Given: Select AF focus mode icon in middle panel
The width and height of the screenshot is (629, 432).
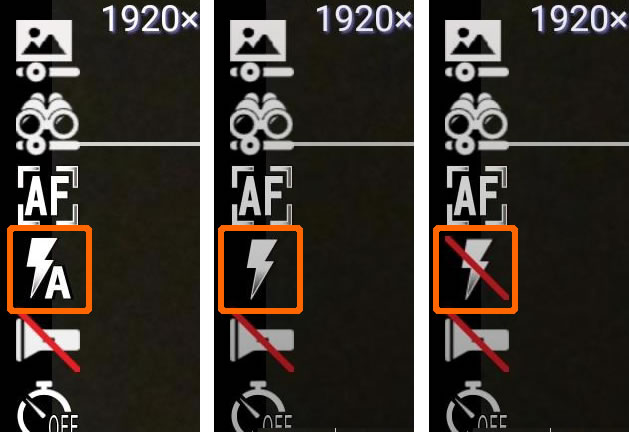Looking at the screenshot, I should pyautogui.click(x=262, y=195).
